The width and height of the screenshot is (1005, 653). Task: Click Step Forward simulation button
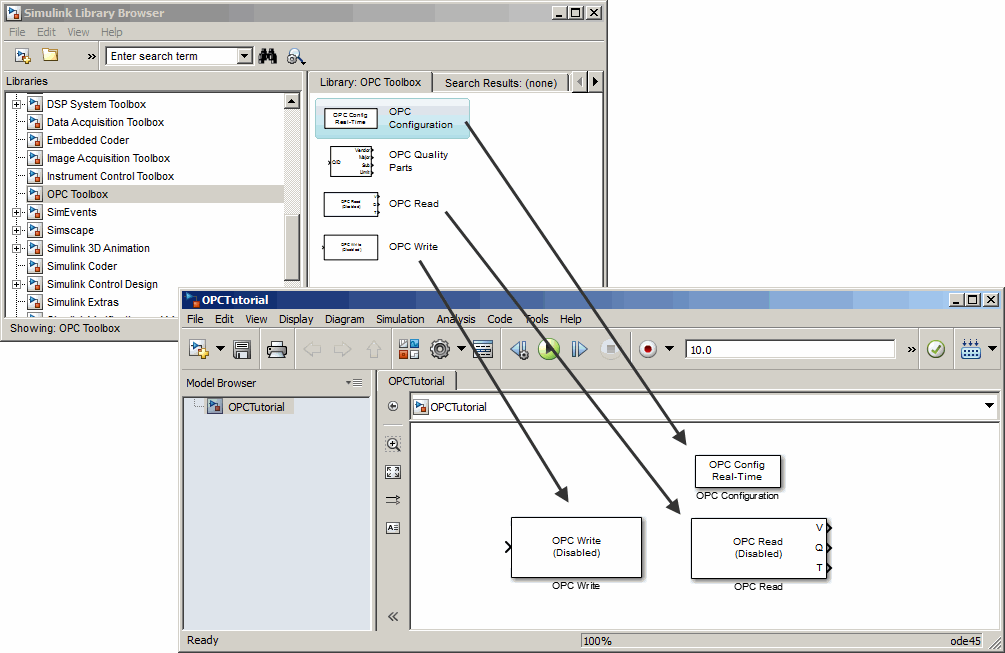(579, 349)
